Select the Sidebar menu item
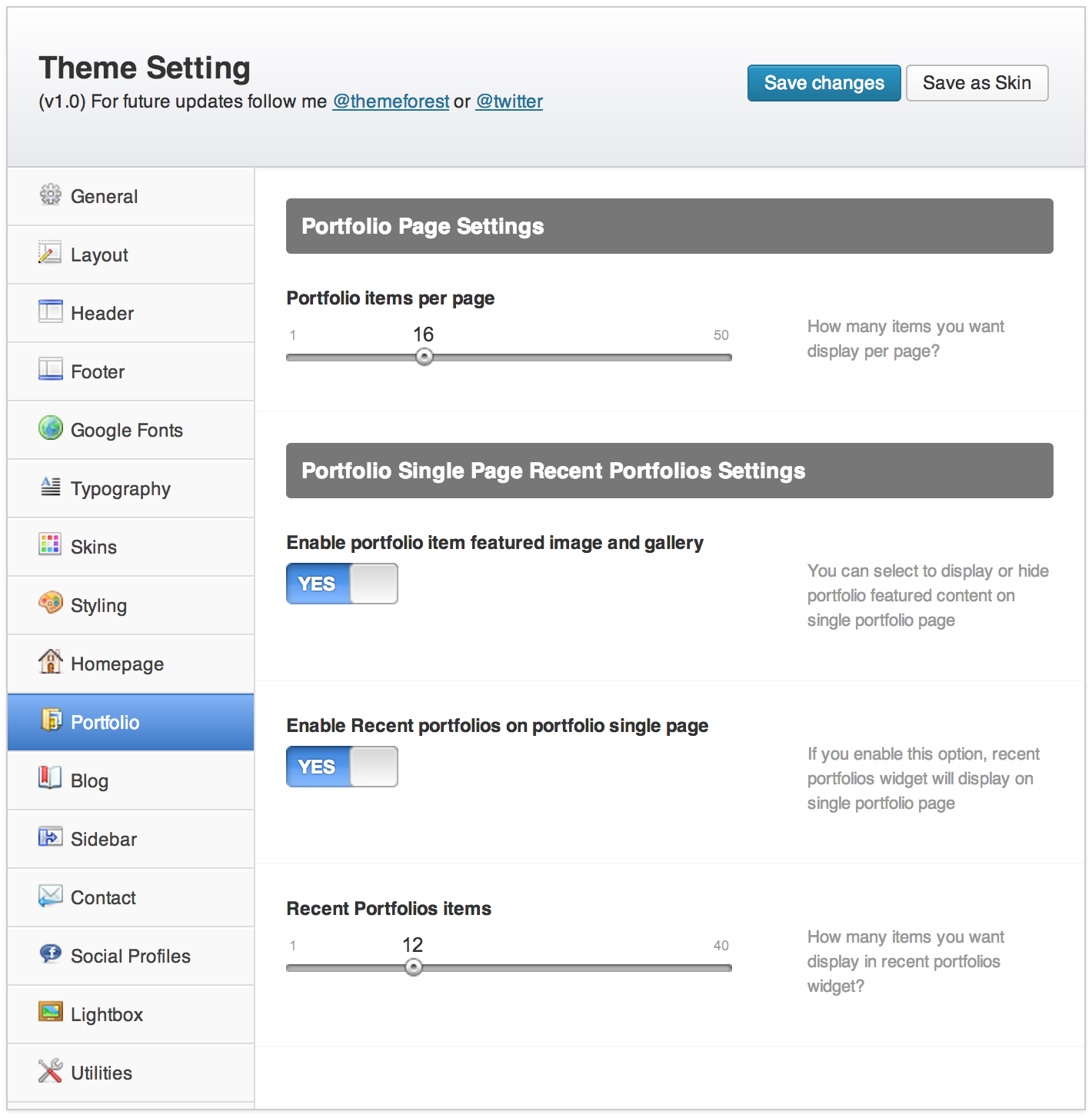Viewport: 1092px width, 1118px height. tap(103, 840)
